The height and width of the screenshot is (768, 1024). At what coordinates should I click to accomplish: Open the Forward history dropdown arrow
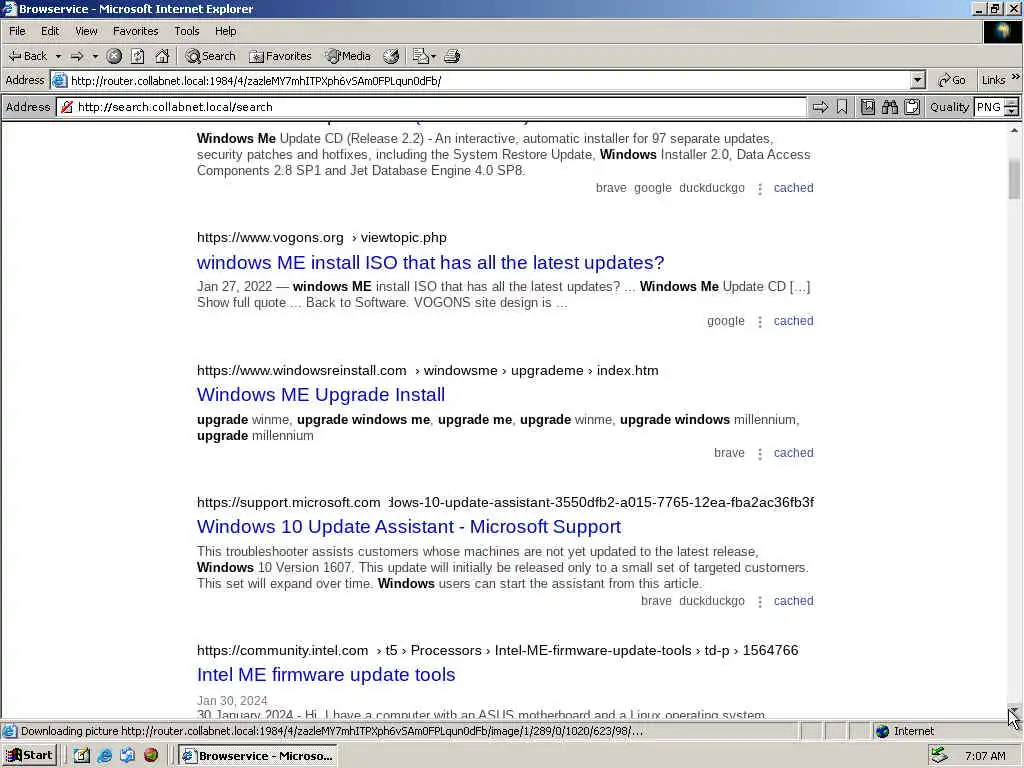[95, 56]
